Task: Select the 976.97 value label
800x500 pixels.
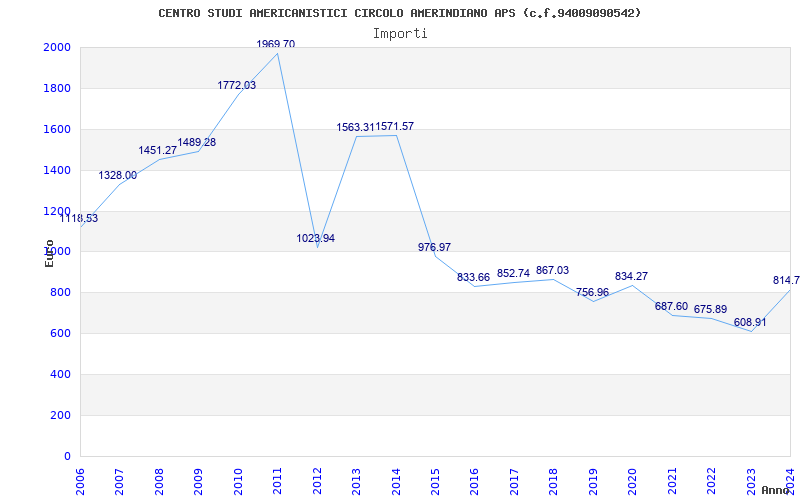Action: click(435, 247)
